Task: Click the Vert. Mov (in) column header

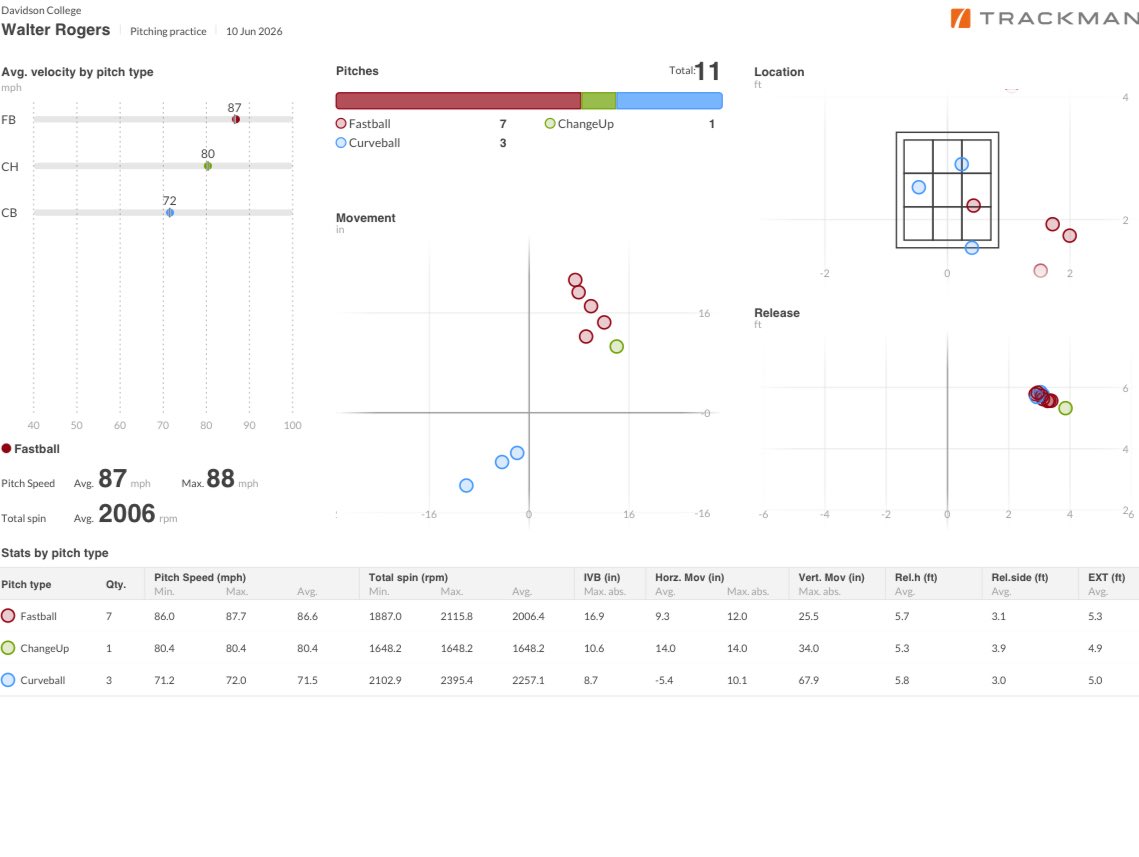Action: pos(831,577)
